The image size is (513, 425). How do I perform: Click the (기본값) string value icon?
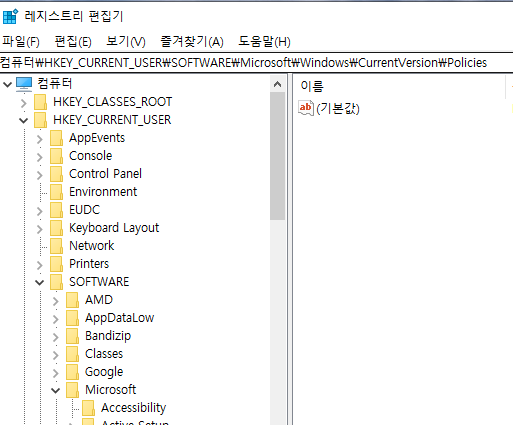click(306, 108)
